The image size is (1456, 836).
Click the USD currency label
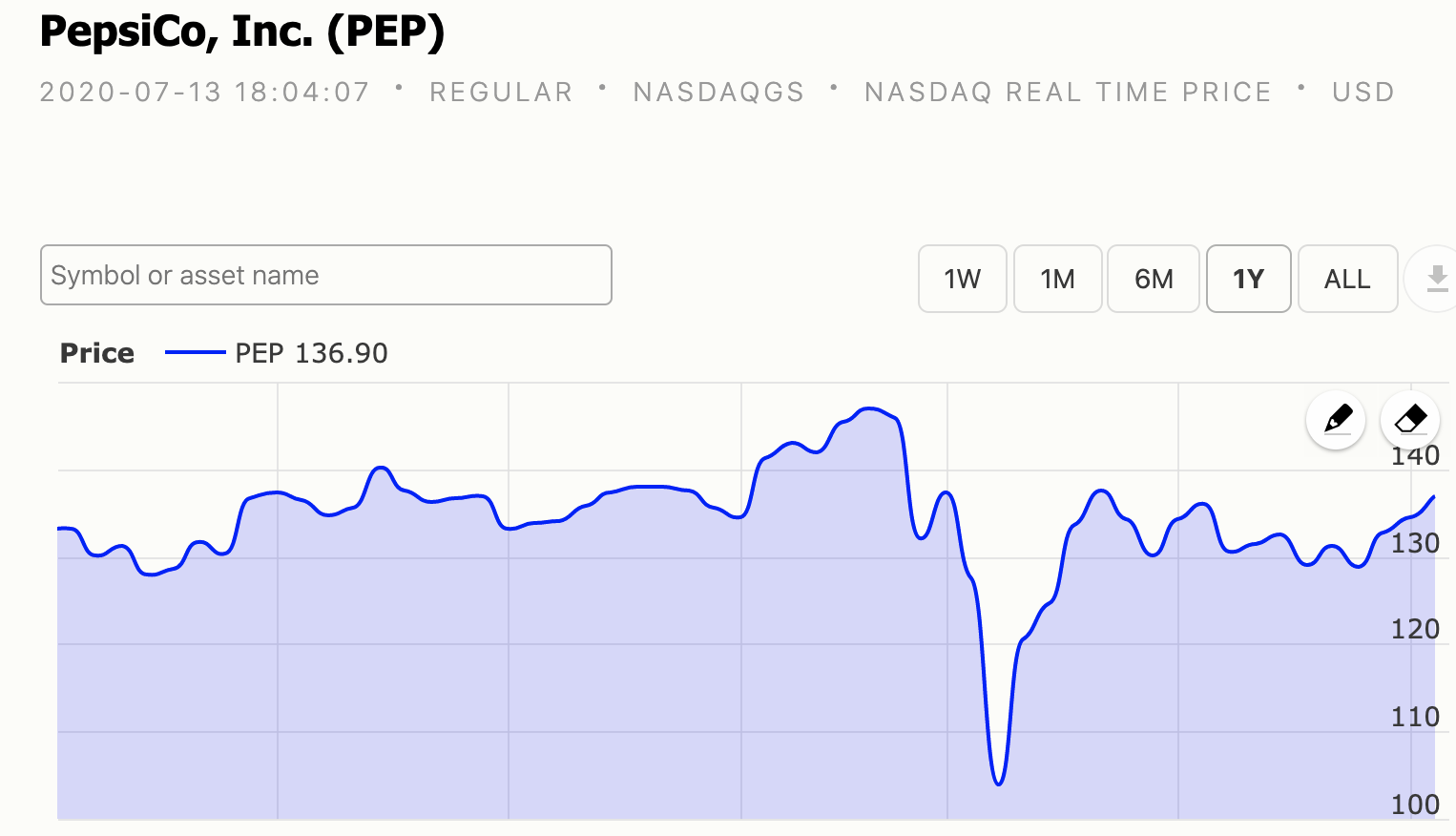point(1363,92)
